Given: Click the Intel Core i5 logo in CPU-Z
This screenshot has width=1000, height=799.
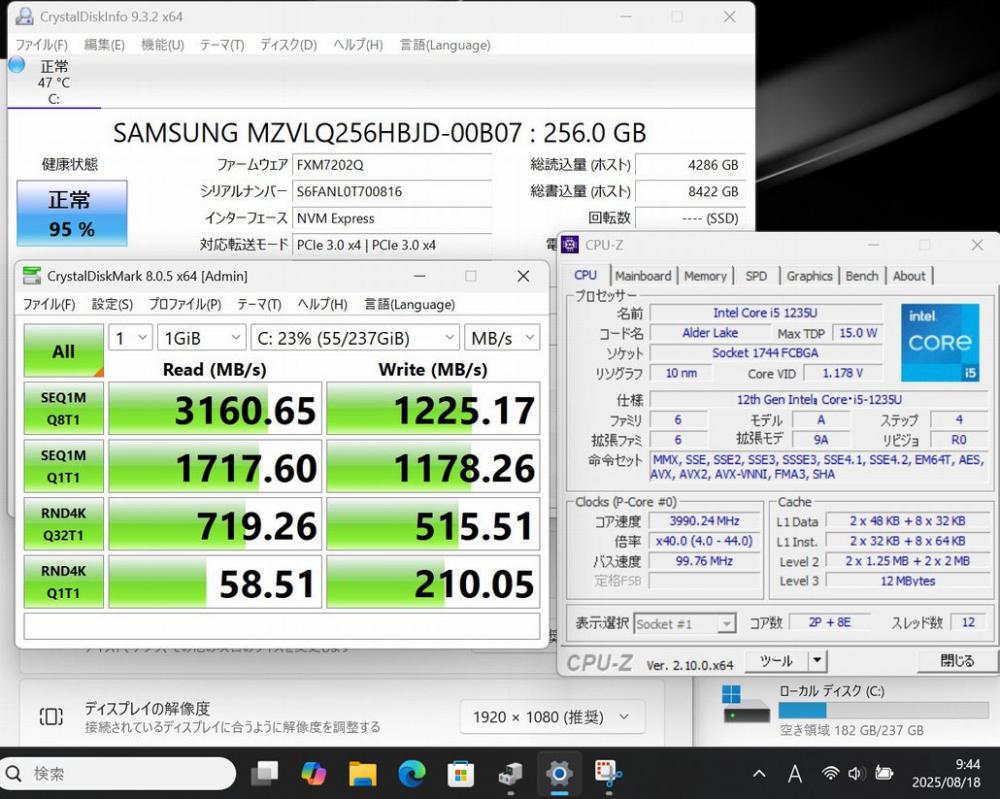Looking at the screenshot, I should [x=939, y=342].
